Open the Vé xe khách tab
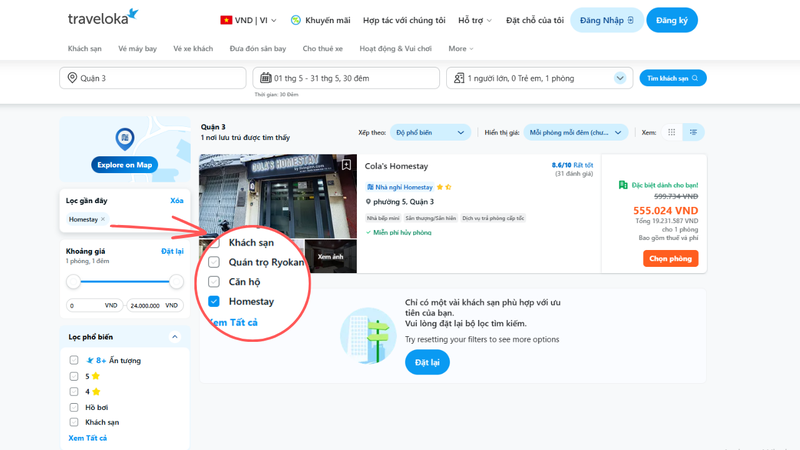The height and width of the screenshot is (450, 800). (193, 48)
